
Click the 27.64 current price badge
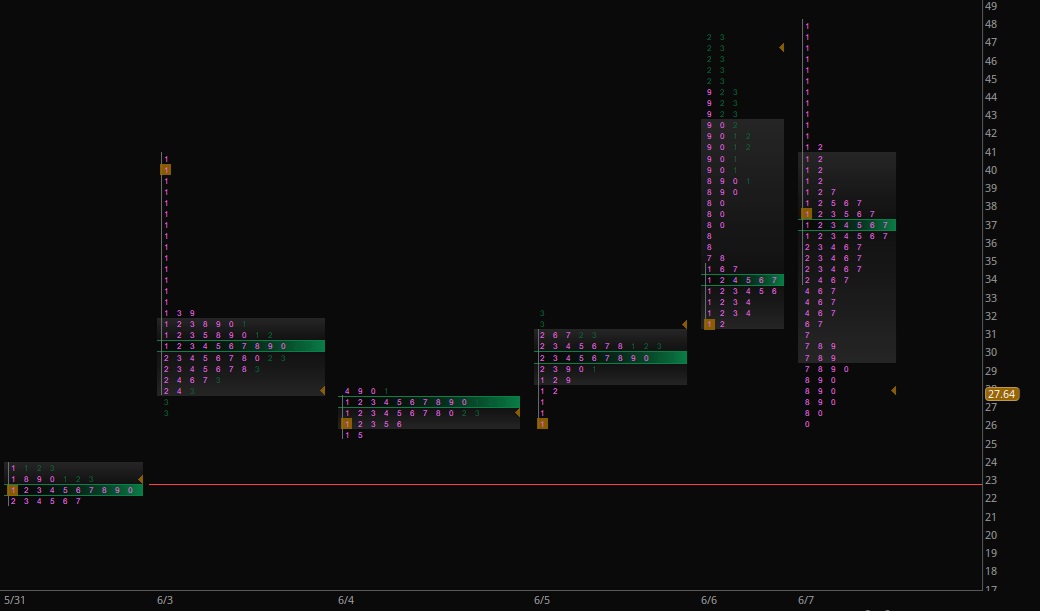click(x=1002, y=394)
